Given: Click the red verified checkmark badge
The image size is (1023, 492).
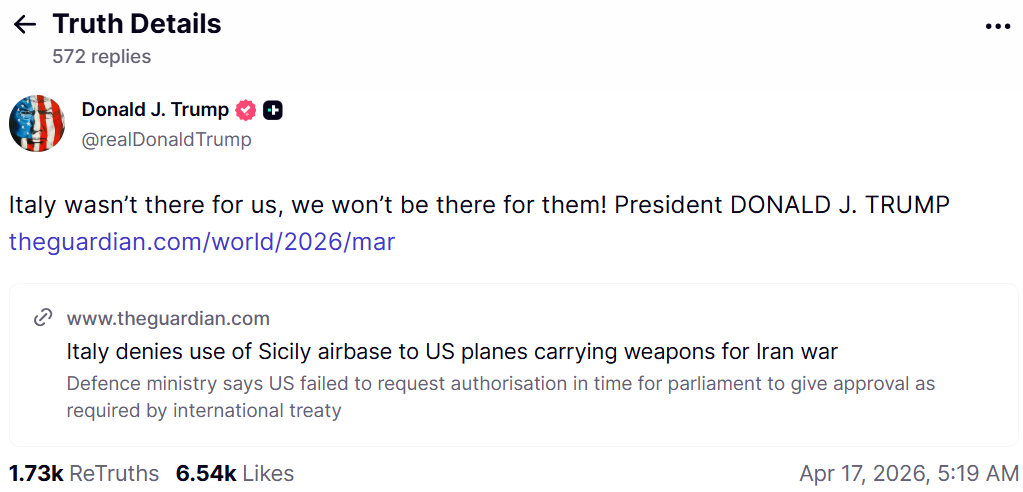Looking at the screenshot, I should pos(245,110).
